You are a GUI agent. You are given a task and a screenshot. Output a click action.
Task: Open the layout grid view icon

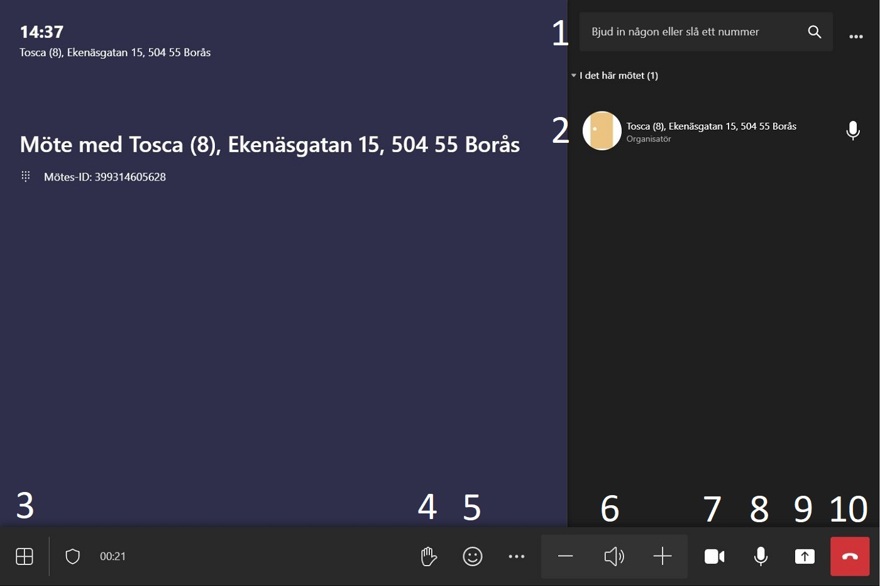coord(25,556)
